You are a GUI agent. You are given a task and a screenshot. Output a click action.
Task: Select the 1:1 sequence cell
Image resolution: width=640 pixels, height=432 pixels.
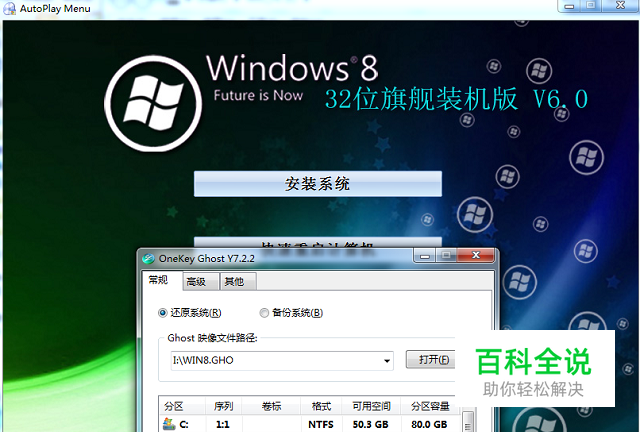[x=223, y=424]
